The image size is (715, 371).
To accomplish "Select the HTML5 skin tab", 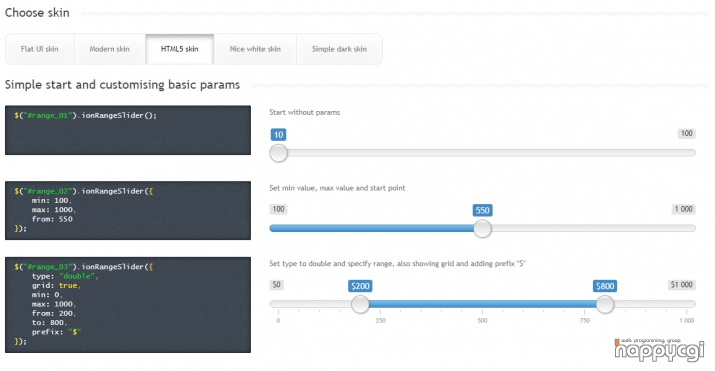I will tap(180, 49).
